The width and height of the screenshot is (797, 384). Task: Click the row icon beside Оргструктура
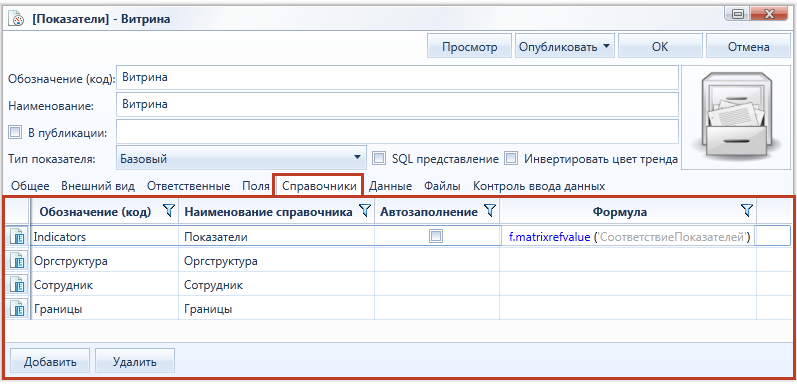(x=18, y=261)
